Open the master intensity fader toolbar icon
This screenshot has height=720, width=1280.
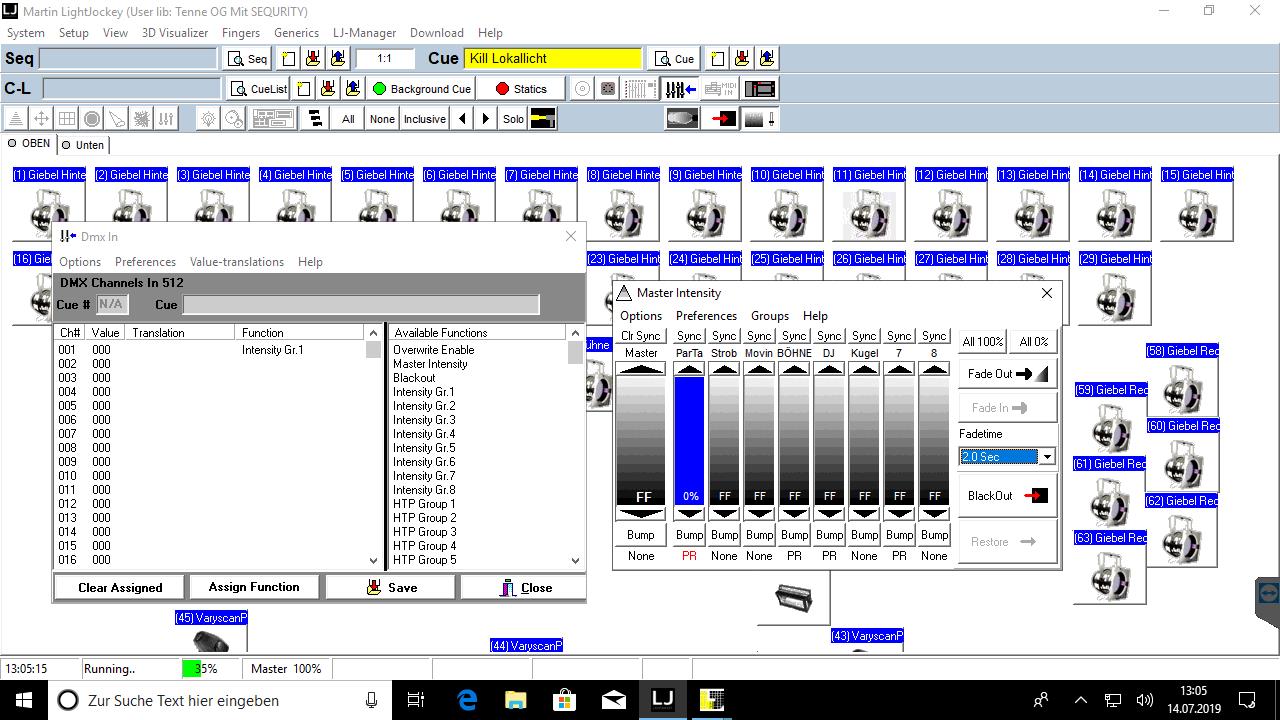point(760,119)
